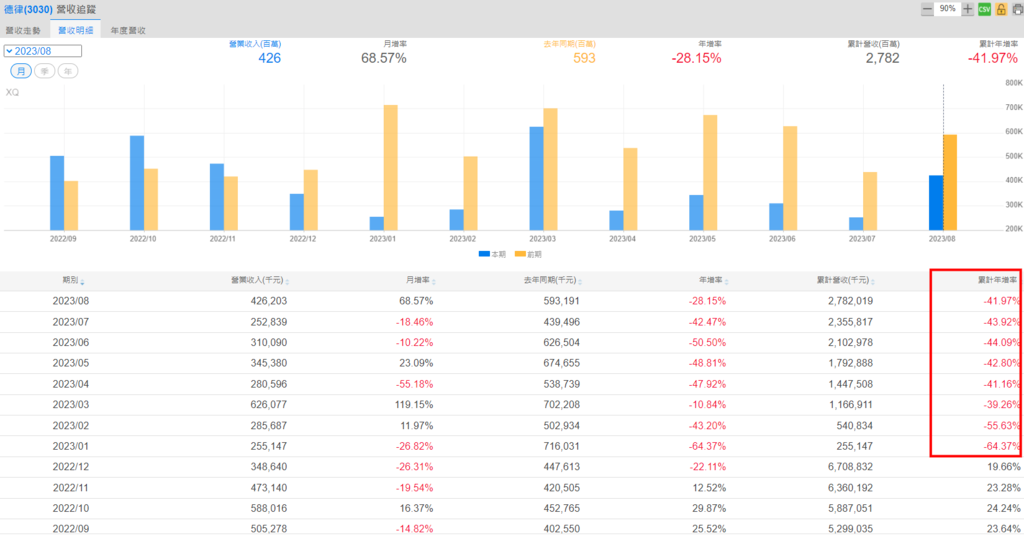This screenshot has height=536, width=1024.
Task: Sort by 累計營收(千元) column sort icon
Action: point(872,281)
